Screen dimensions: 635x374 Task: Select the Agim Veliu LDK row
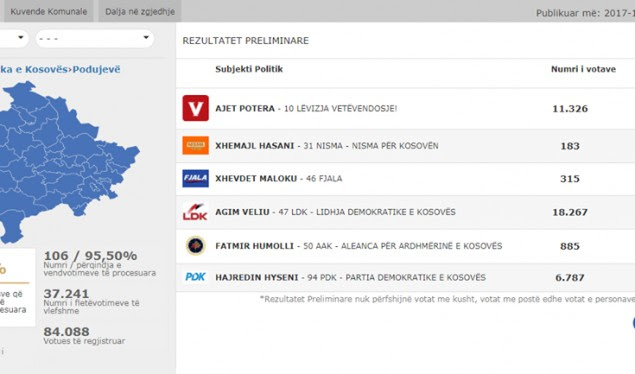[x=405, y=212]
